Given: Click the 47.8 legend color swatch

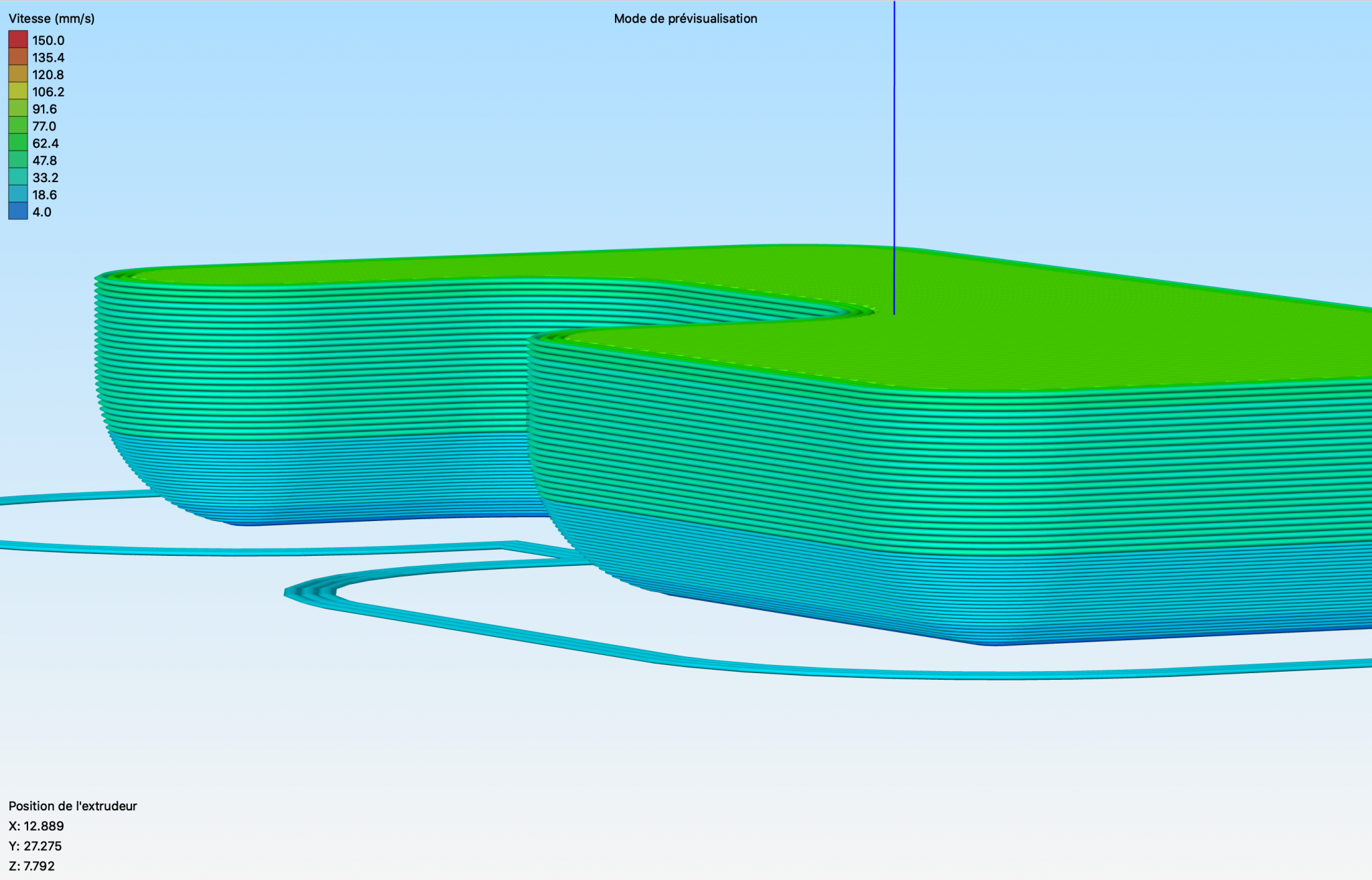Looking at the screenshot, I should tap(18, 160).
